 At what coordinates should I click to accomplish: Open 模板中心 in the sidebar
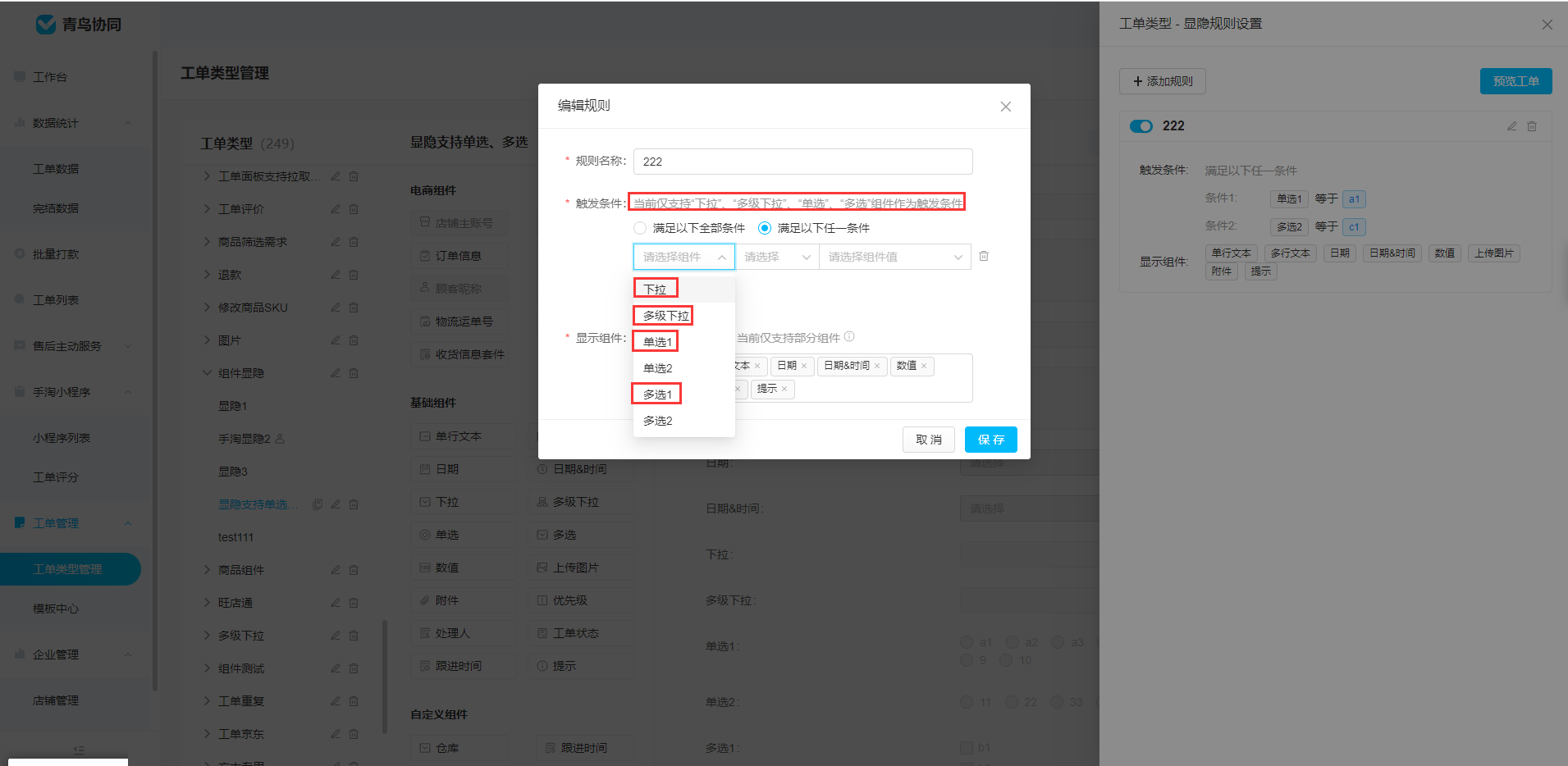56,609
